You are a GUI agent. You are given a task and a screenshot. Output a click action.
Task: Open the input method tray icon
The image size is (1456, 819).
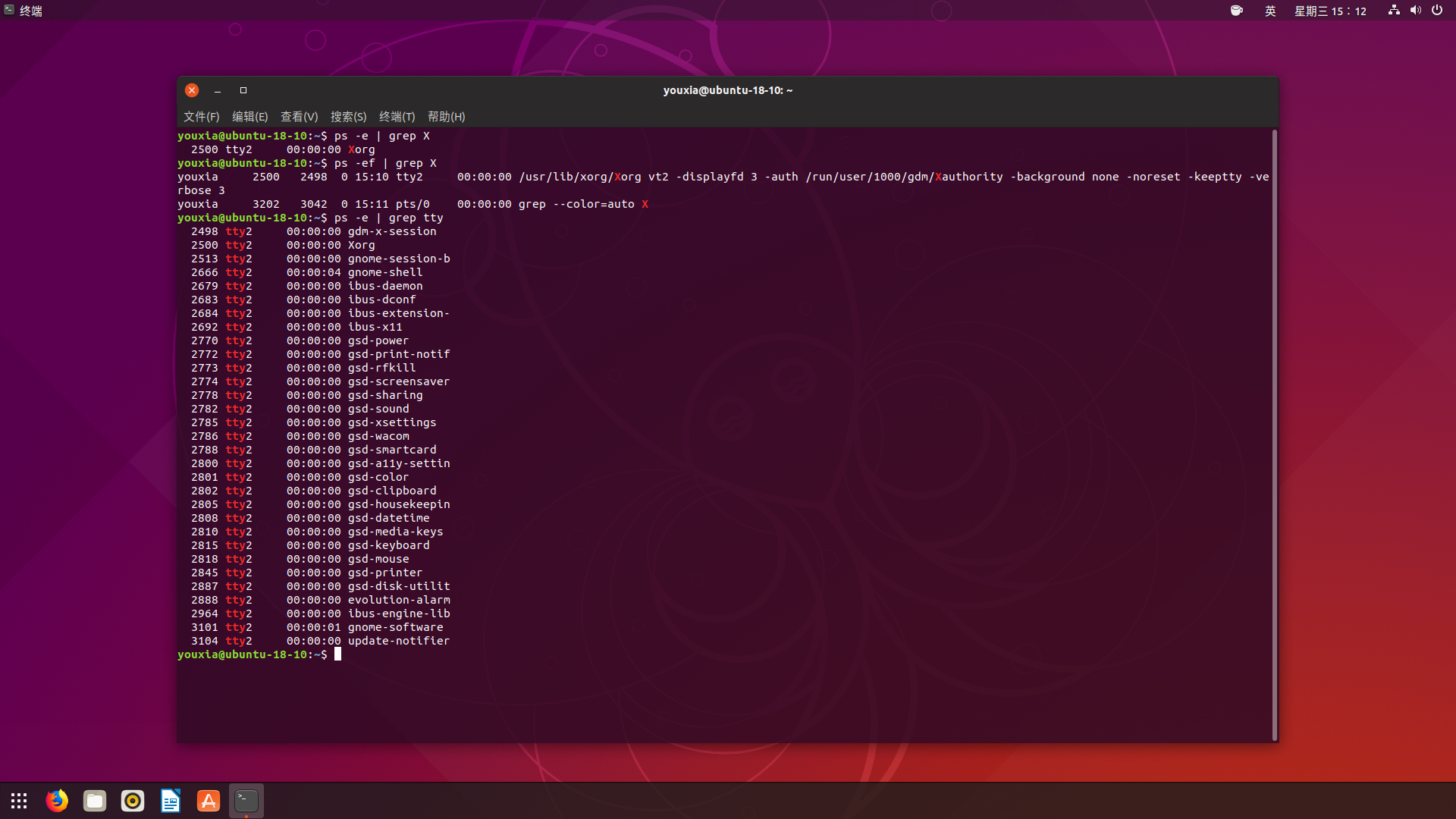coord(1237,11)
